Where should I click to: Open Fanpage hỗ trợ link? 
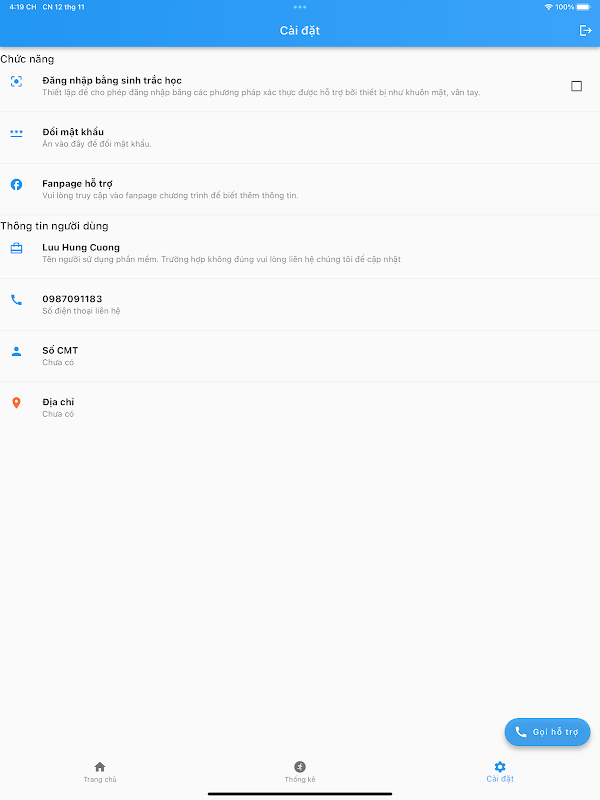point(300,189)
